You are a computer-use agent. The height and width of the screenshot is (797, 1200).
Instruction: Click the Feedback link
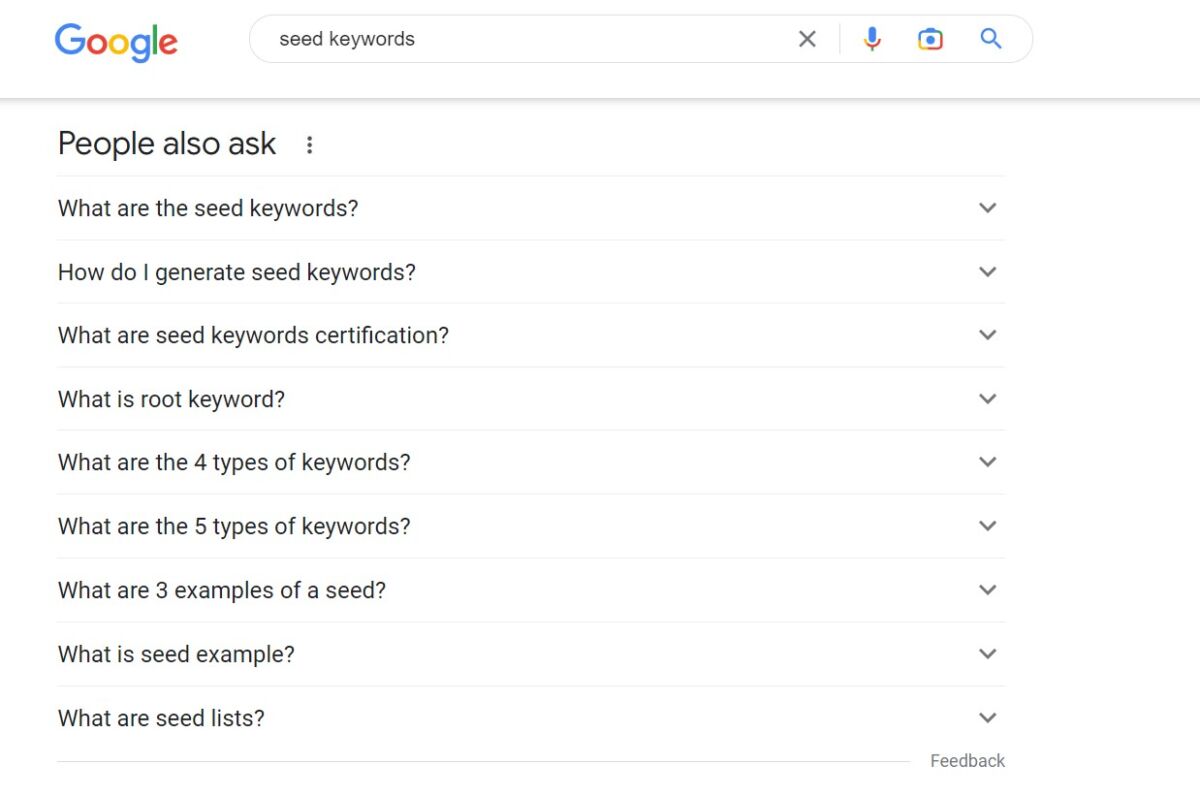point(967,760)
